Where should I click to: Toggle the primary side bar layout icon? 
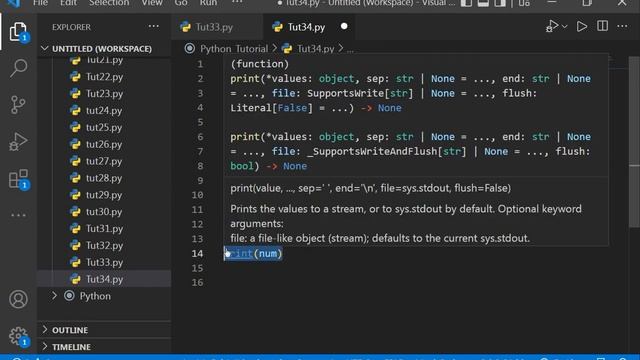(x=466, y=3)
